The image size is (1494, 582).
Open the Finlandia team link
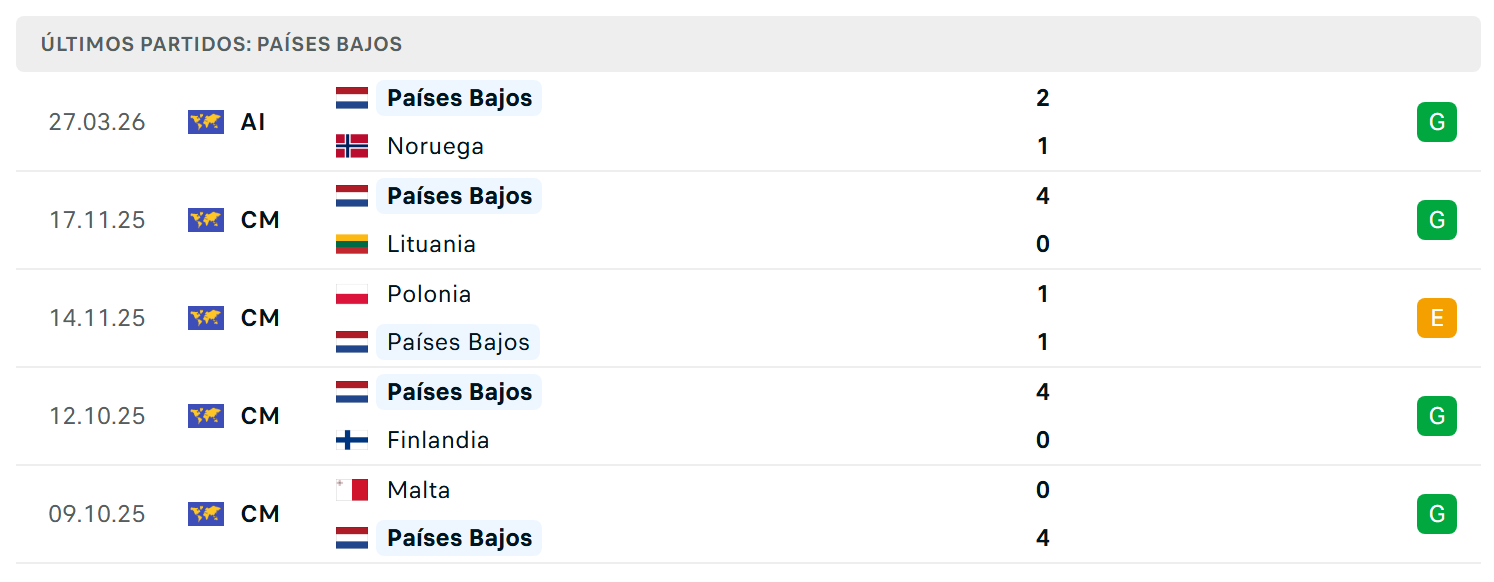coord(438,440)
